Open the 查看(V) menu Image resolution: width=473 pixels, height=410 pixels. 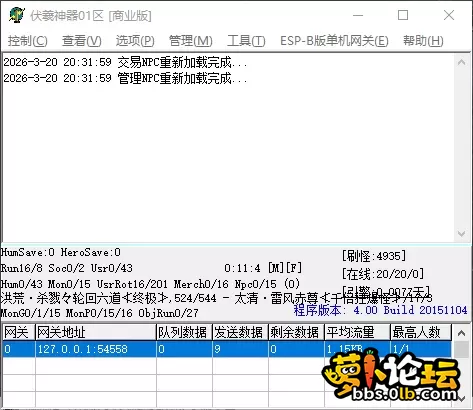point(82,41)
